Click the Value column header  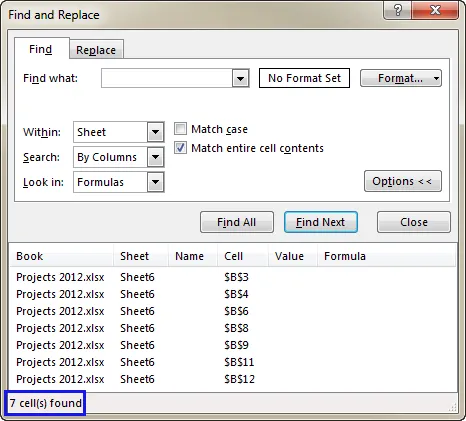[x=293, y=256]
